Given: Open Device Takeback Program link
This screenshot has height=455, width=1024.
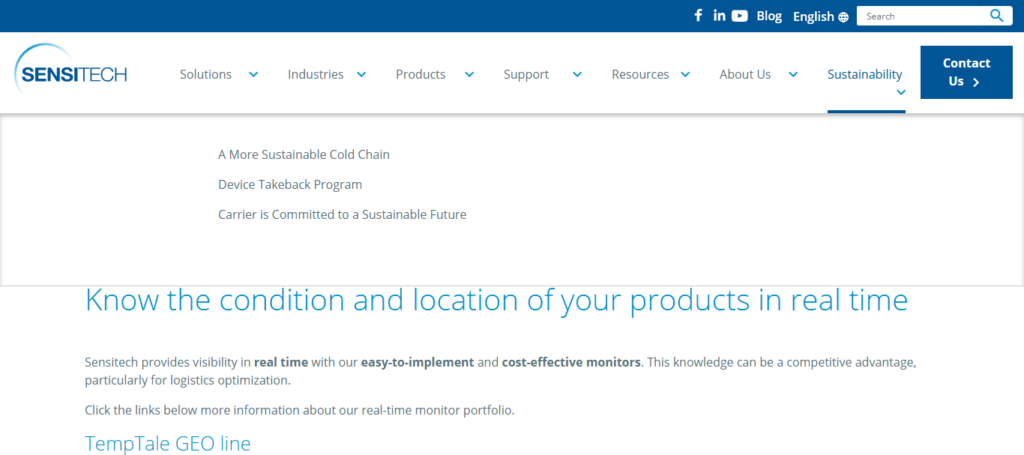Looking at the screenshot, I should [290, 185].
